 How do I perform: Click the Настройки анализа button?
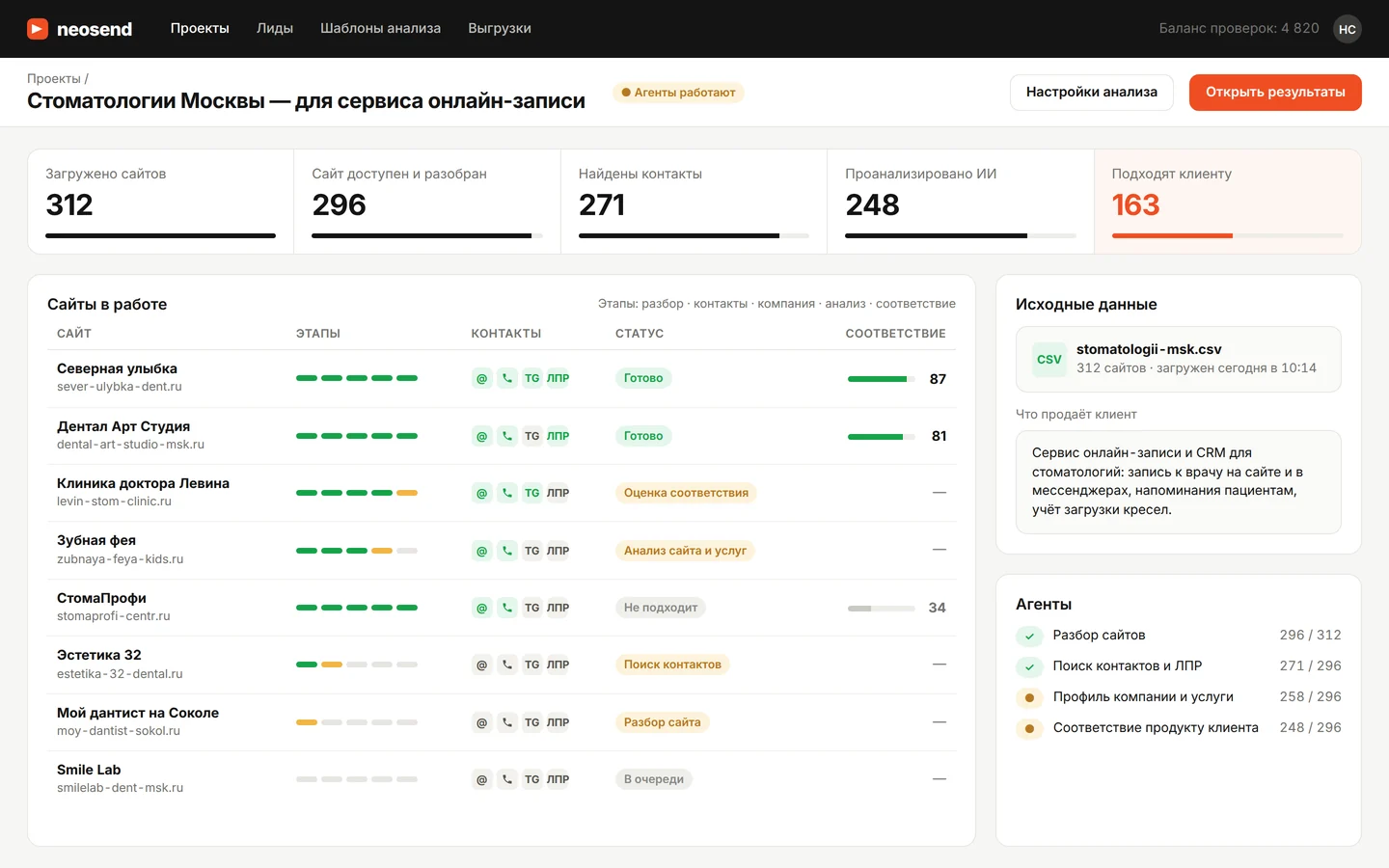click(1092, 93)
